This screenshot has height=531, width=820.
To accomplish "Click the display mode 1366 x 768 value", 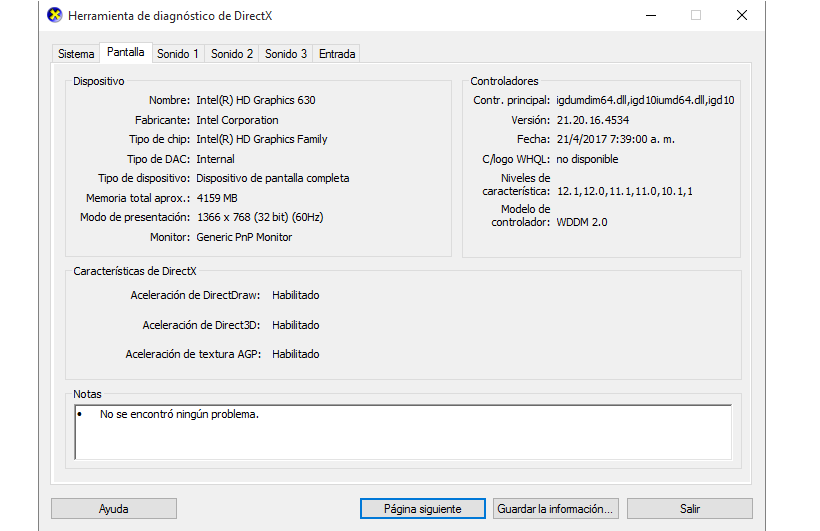I will click(x=260, y=217).
